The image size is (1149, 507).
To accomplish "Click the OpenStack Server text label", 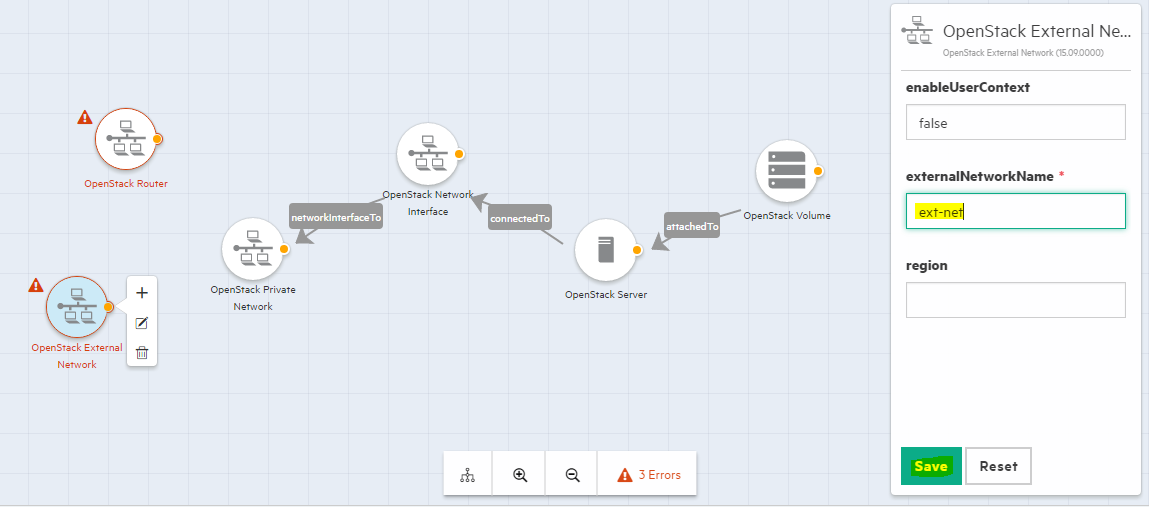I will coord(606,295).
